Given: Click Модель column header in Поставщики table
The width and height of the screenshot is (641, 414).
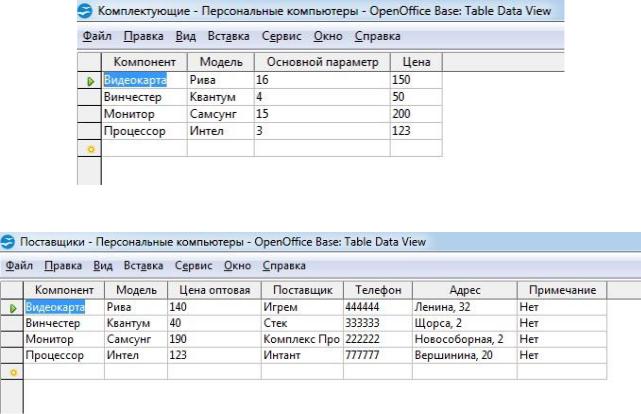Looking at the screenshot, I should point(136,290).
